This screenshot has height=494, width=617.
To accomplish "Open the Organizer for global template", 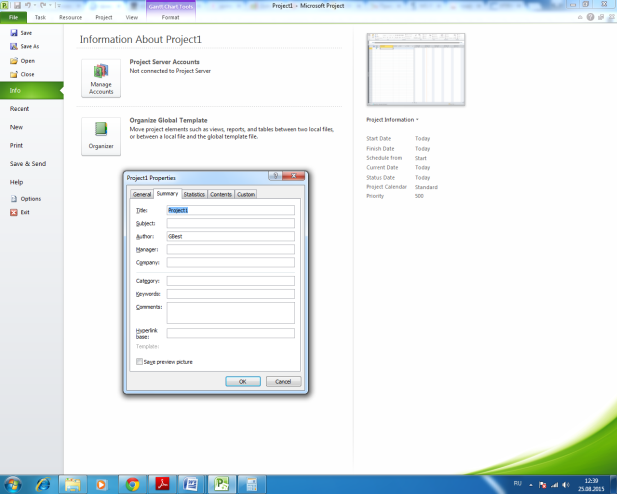I will pyautogui.click(x=101, y=136).
